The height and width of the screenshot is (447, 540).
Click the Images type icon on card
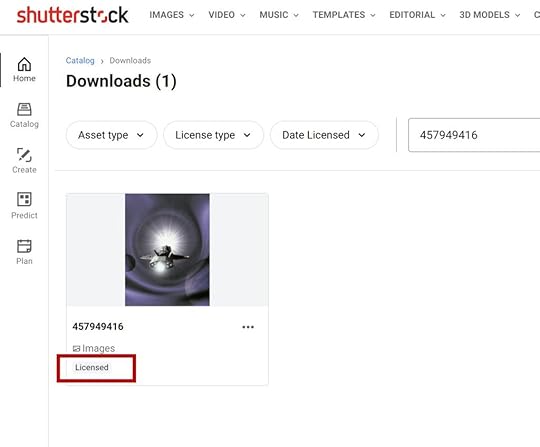[x=76, y=349]
